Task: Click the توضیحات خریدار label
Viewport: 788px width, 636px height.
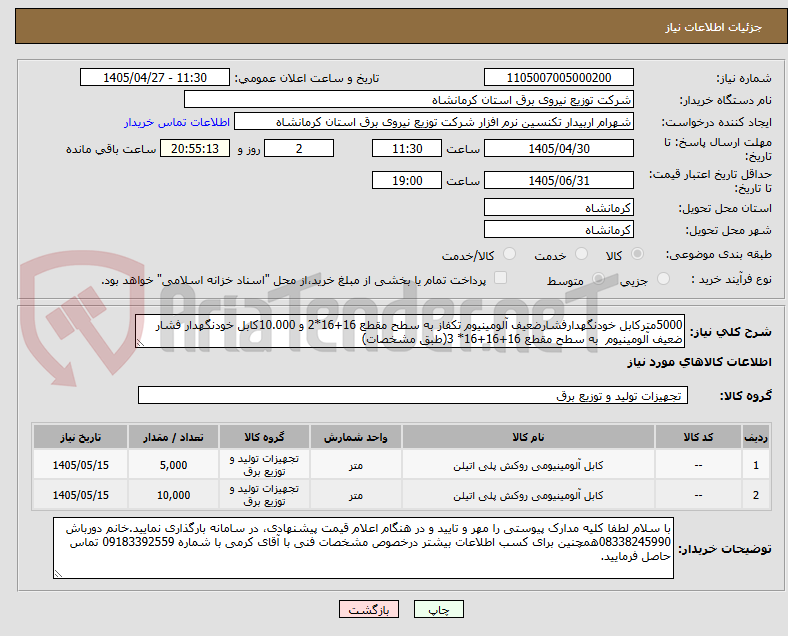Action: point(725,549)
